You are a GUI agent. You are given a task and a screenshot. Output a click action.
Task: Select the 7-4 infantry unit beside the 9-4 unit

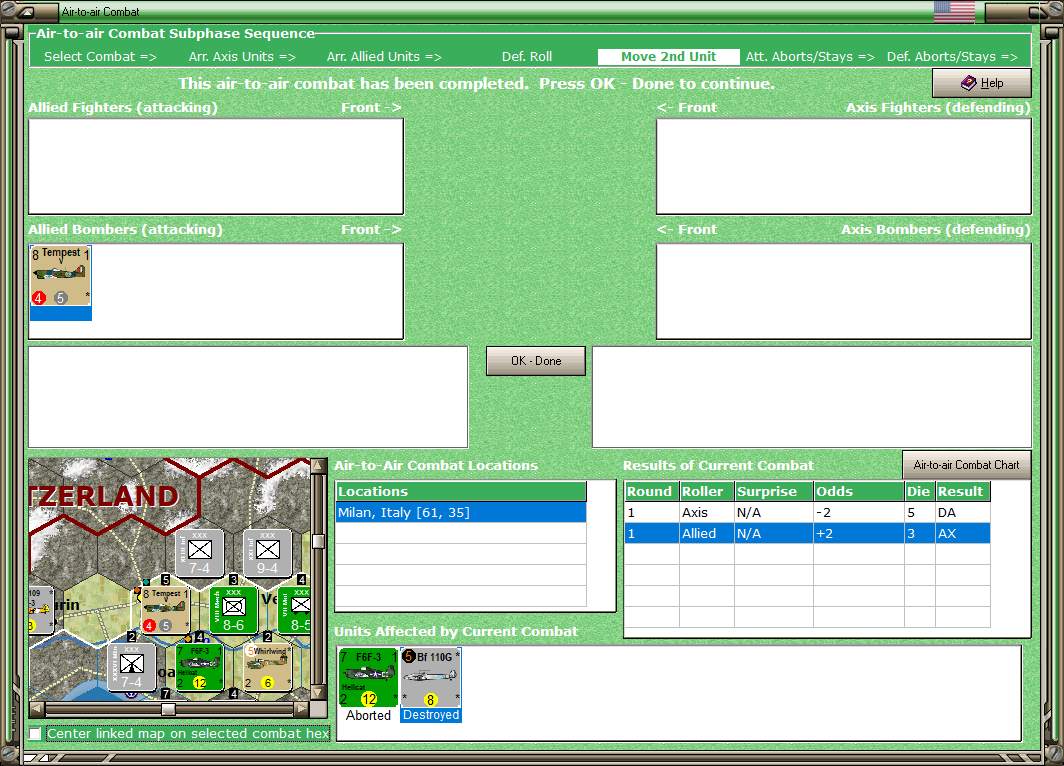[200, 554]
